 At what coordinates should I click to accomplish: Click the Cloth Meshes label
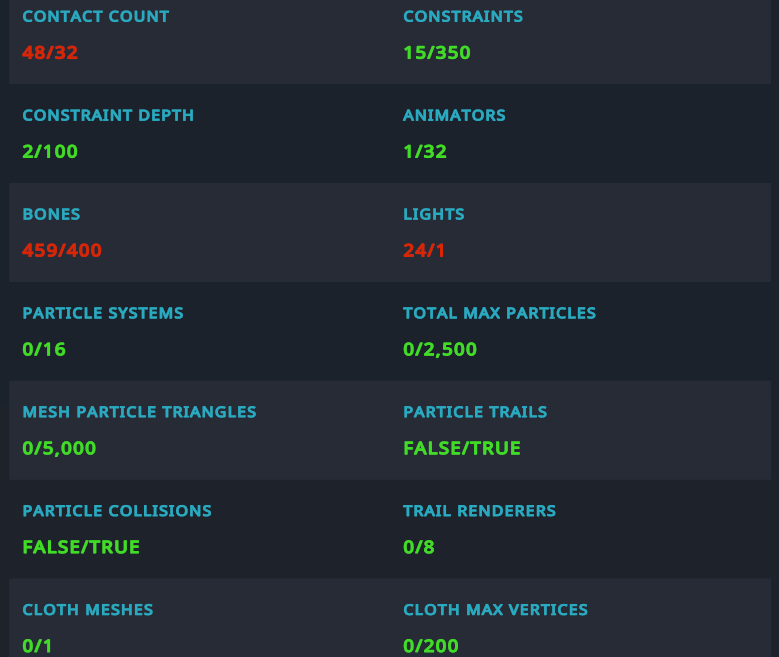pos(87,610)
